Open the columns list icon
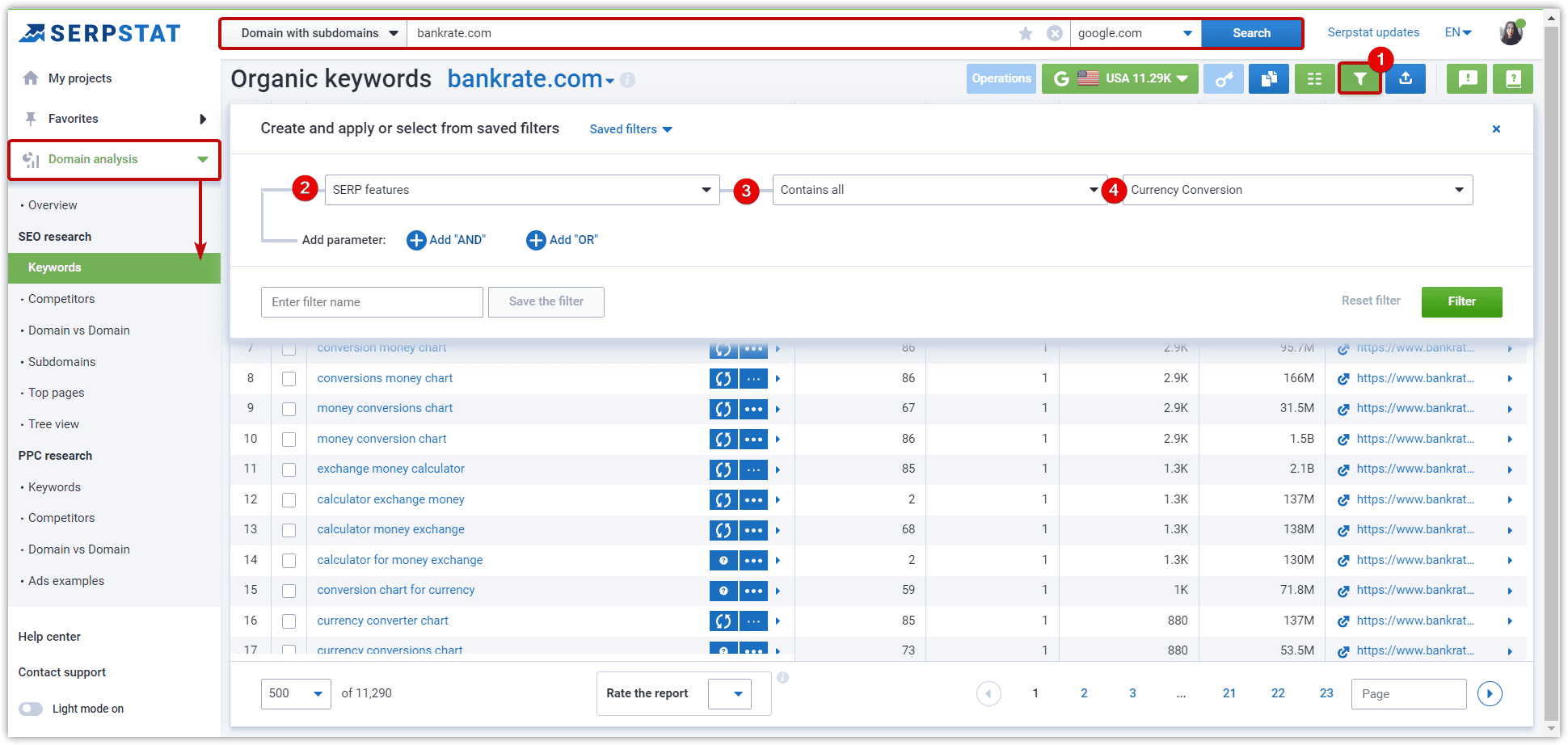Screen dimensions: 1568x745 [x=1315, y=79]
